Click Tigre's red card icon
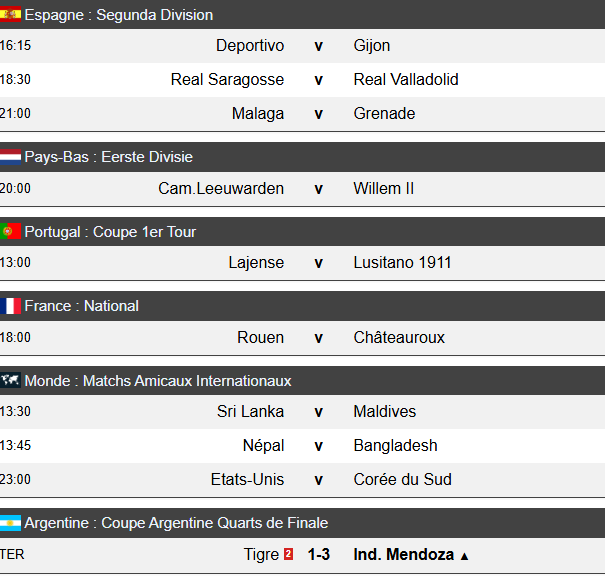Viewport: 605px width, 576px height. coord(288,554)
